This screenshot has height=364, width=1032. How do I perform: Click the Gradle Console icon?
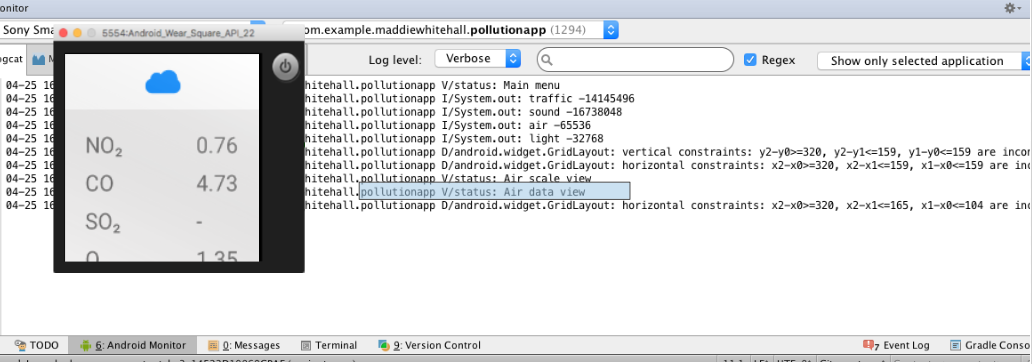pos(956,345)
